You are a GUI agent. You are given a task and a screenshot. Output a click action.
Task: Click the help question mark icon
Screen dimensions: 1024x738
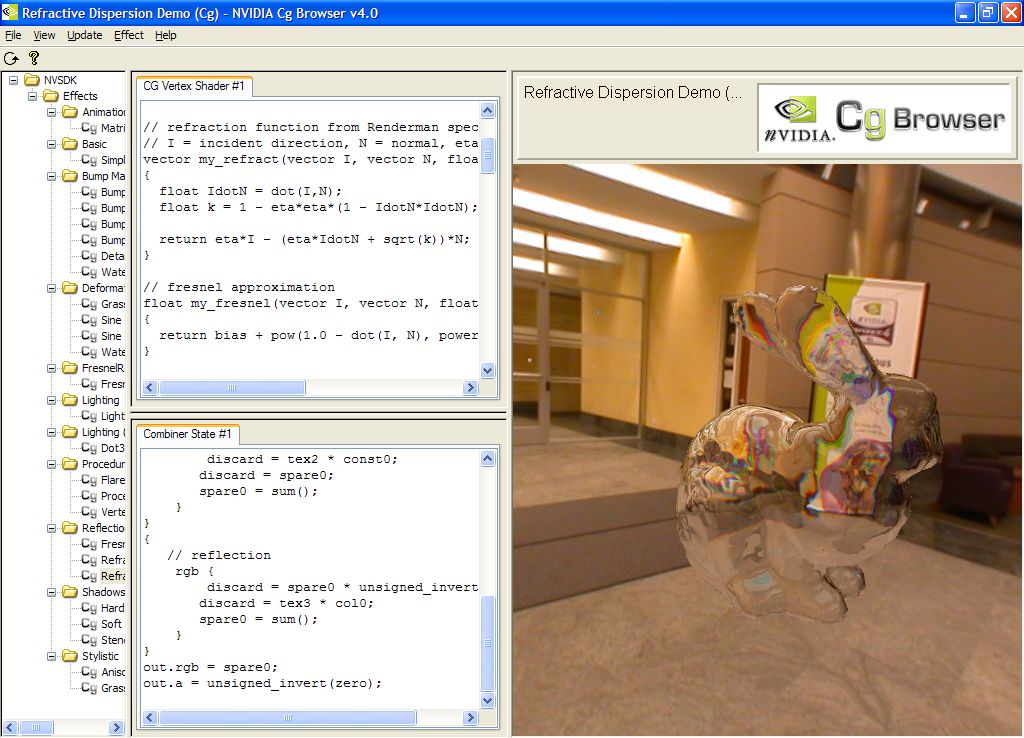[34, 59]
